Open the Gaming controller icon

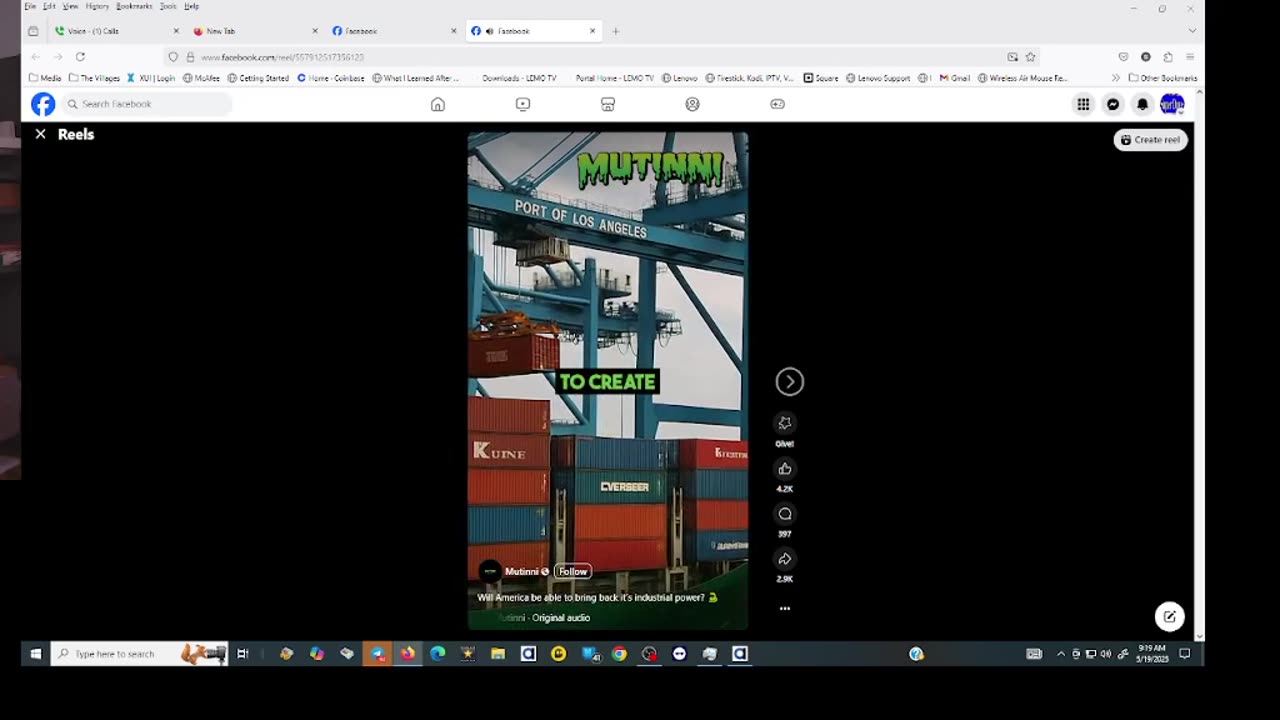(777, 104)
